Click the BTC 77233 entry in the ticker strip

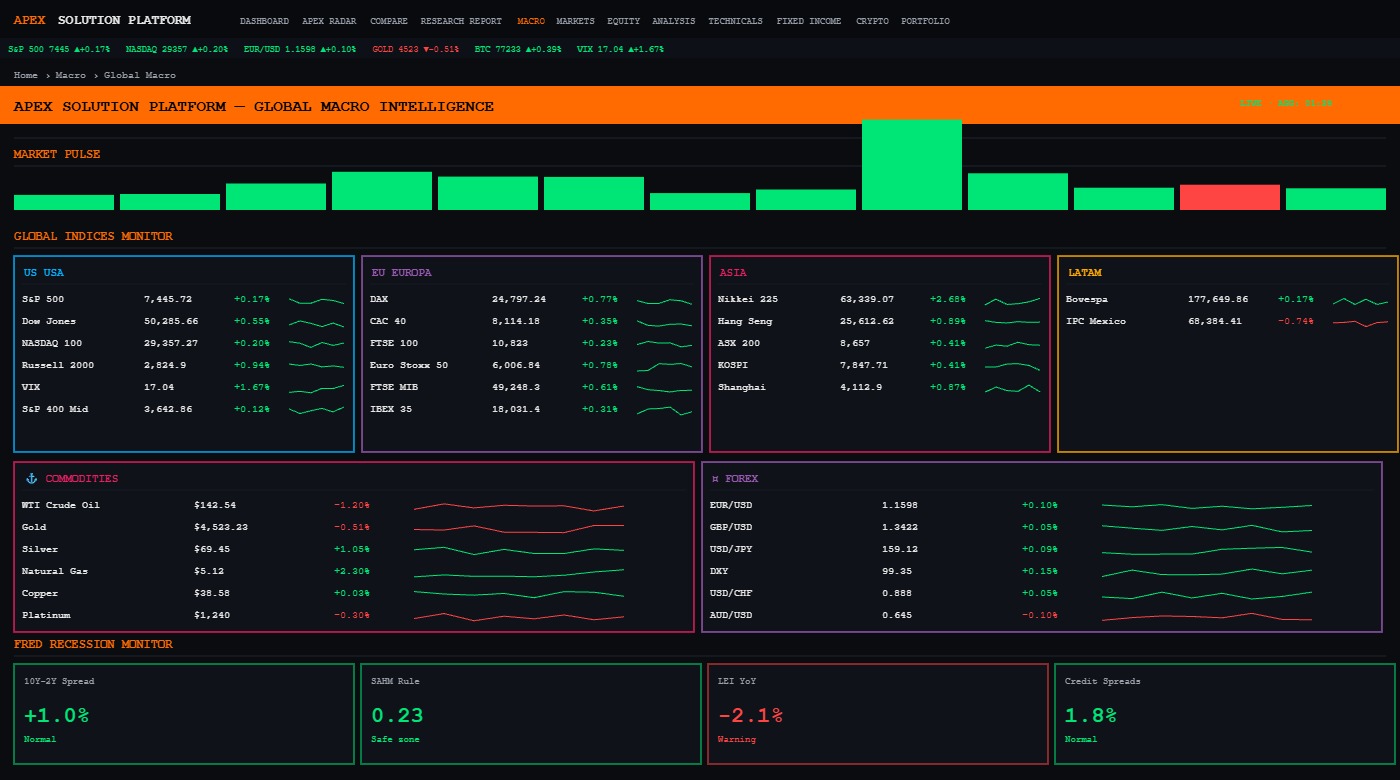518,49
